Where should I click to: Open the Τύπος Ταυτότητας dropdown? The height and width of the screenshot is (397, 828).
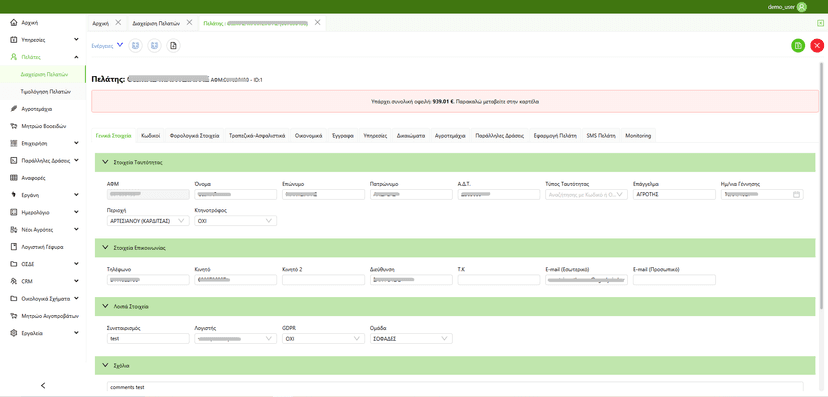point(587,194)
